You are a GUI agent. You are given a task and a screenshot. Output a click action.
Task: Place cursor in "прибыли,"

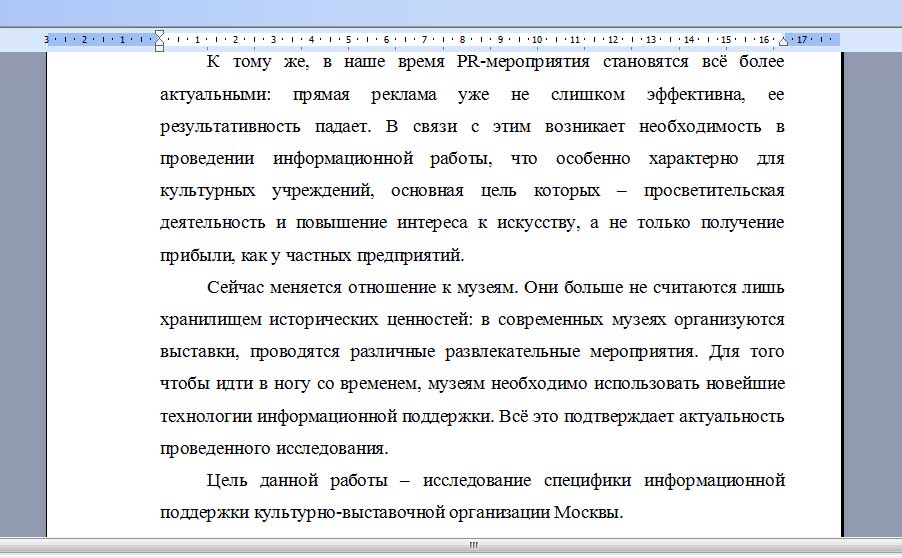click(197, 255)
